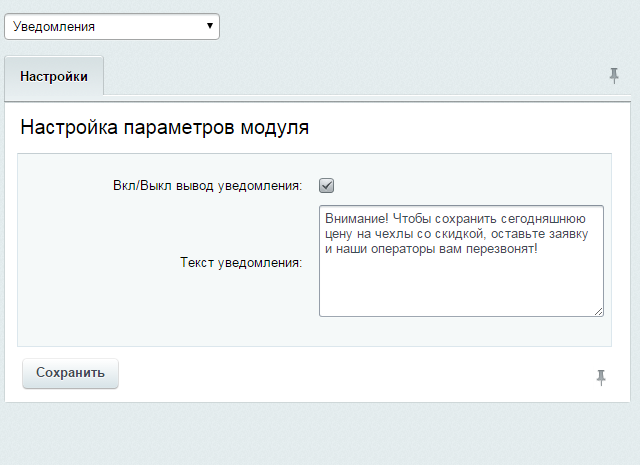Click the pin icon beside the Настройки tab
The width and height of the screenshot is (640, 465).
coord(614,76)
